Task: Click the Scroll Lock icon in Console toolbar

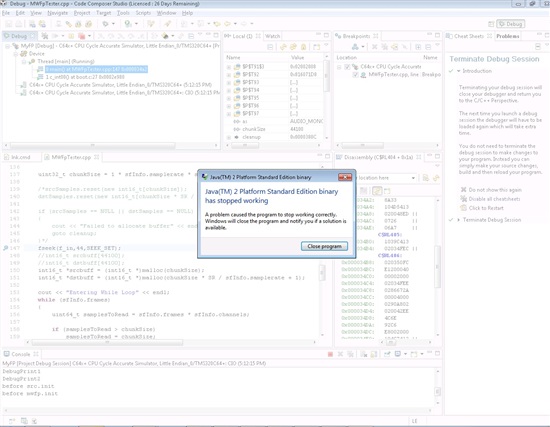Action: [x=374, y=354]
